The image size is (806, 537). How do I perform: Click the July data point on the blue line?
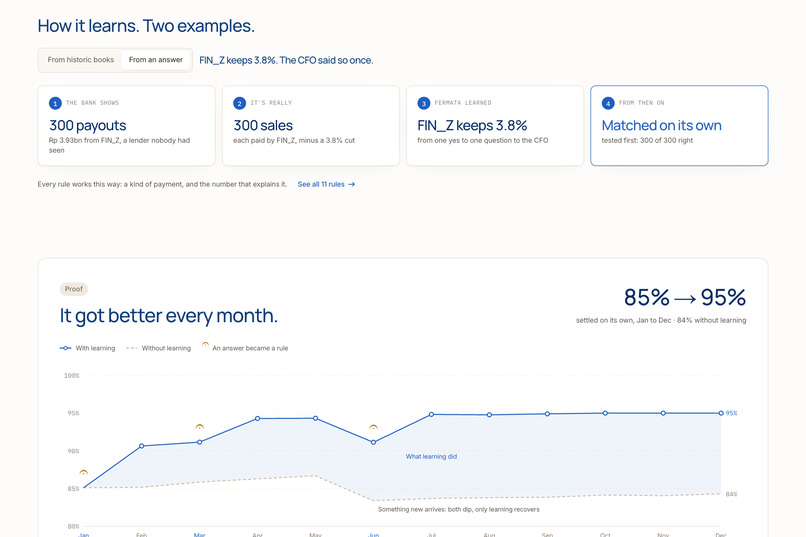coord(431,414)
